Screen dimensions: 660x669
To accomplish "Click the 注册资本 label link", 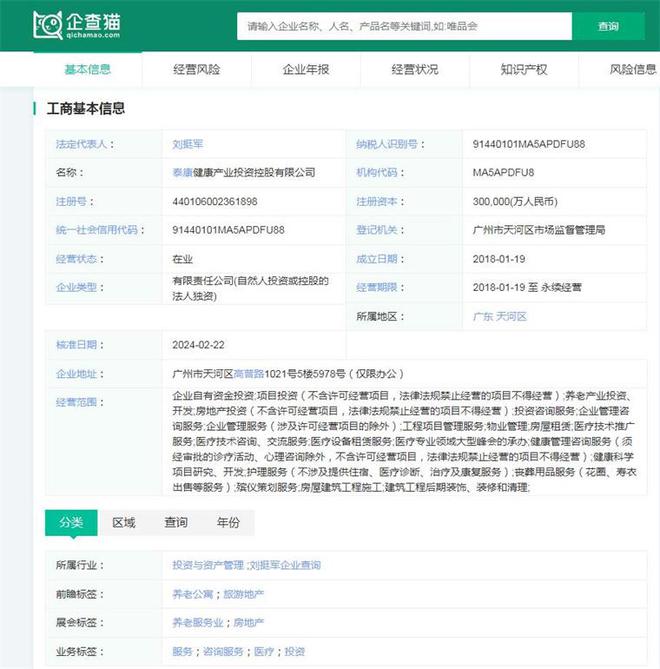I will tap(377, 201).
